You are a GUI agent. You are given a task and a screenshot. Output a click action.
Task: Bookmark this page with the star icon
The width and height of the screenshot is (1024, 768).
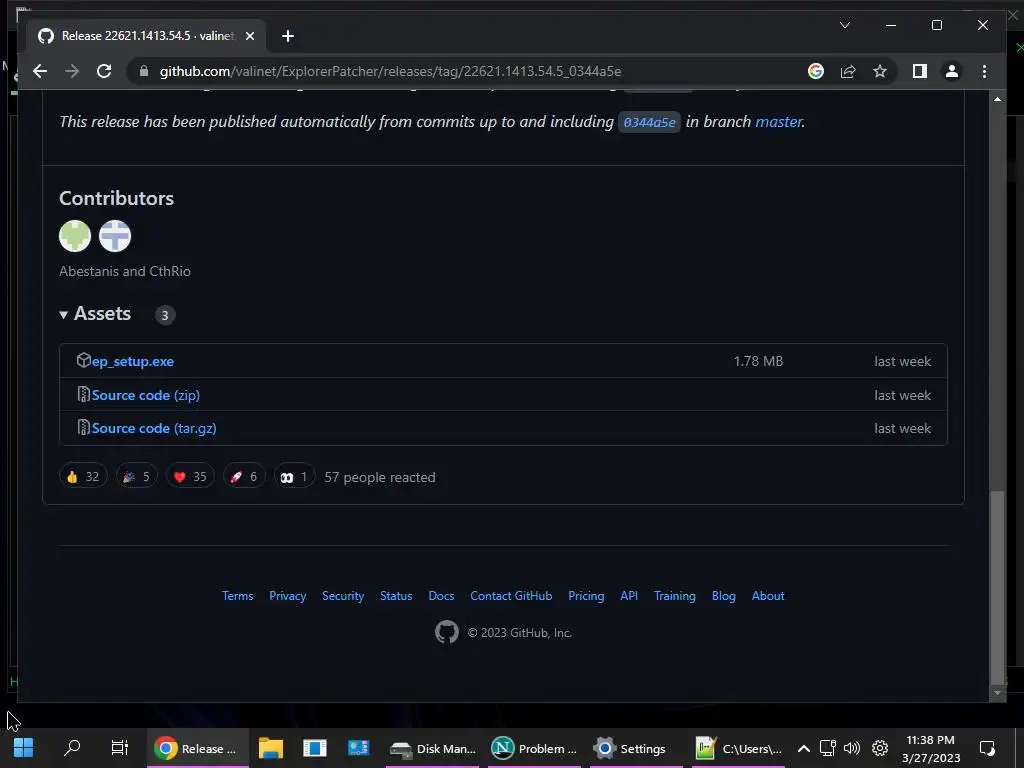[880, 71]
